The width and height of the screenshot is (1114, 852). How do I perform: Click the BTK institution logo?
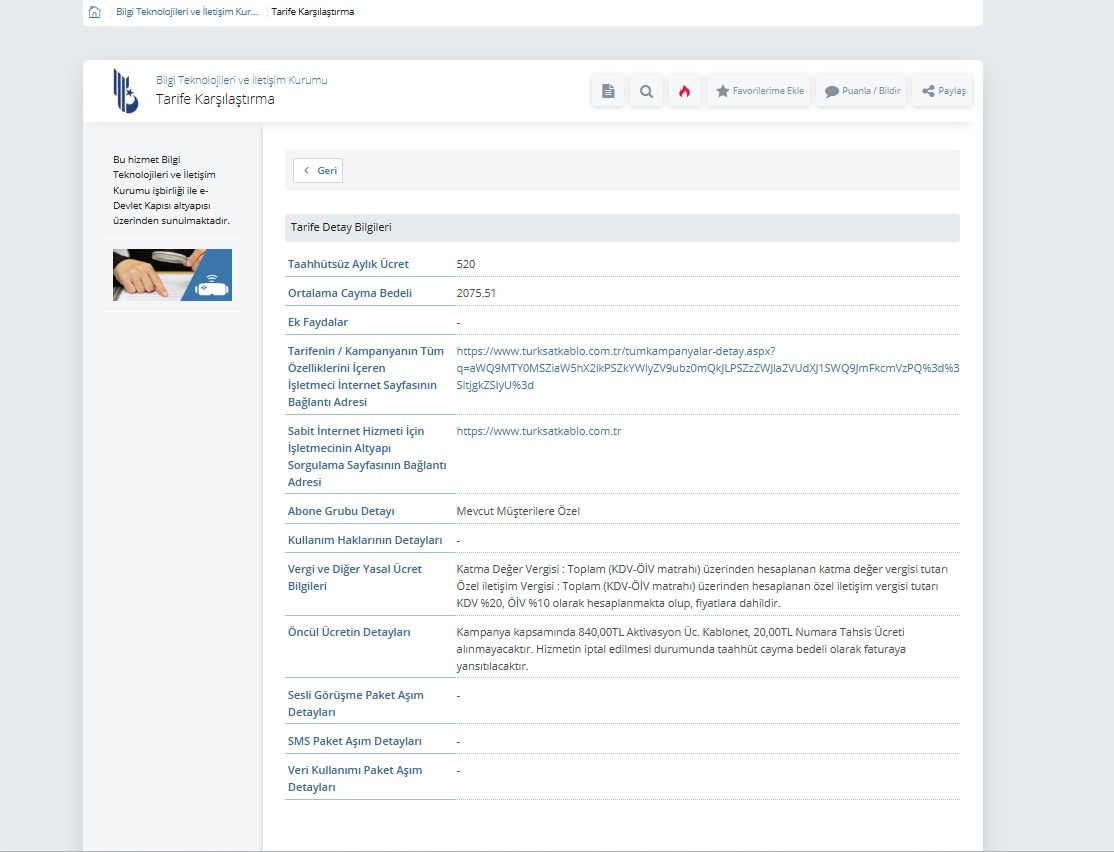pos(126,90)
